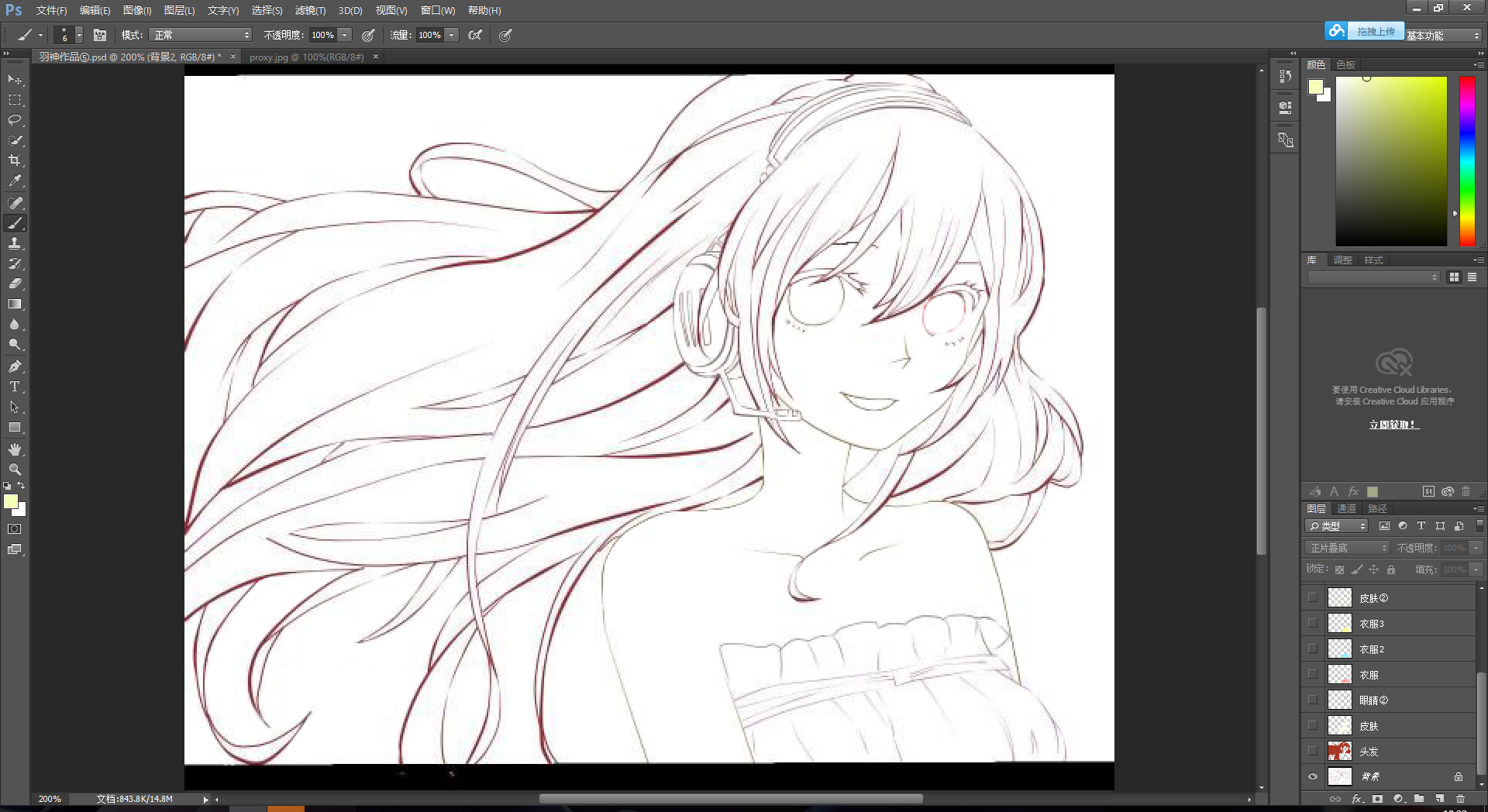Screen dimensions: 1488x812
Task: Switch to proxy.jpg document tab
Action: point(307,57)
